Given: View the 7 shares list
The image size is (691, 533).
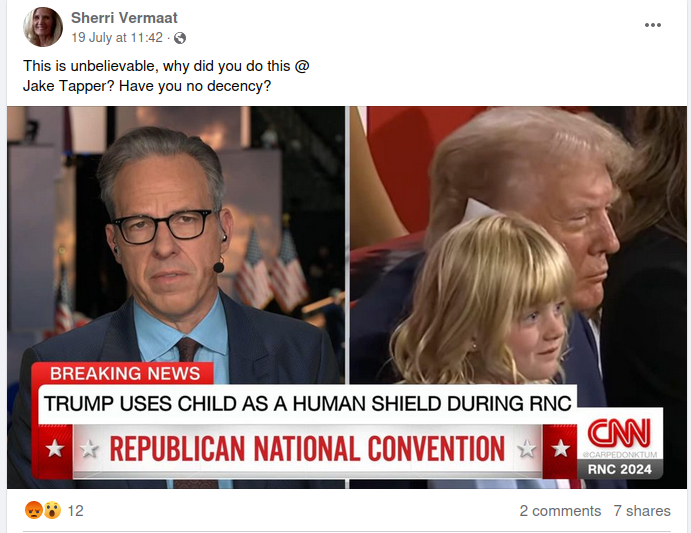Looking at the screenshot, I should click(x=642, y=510).
